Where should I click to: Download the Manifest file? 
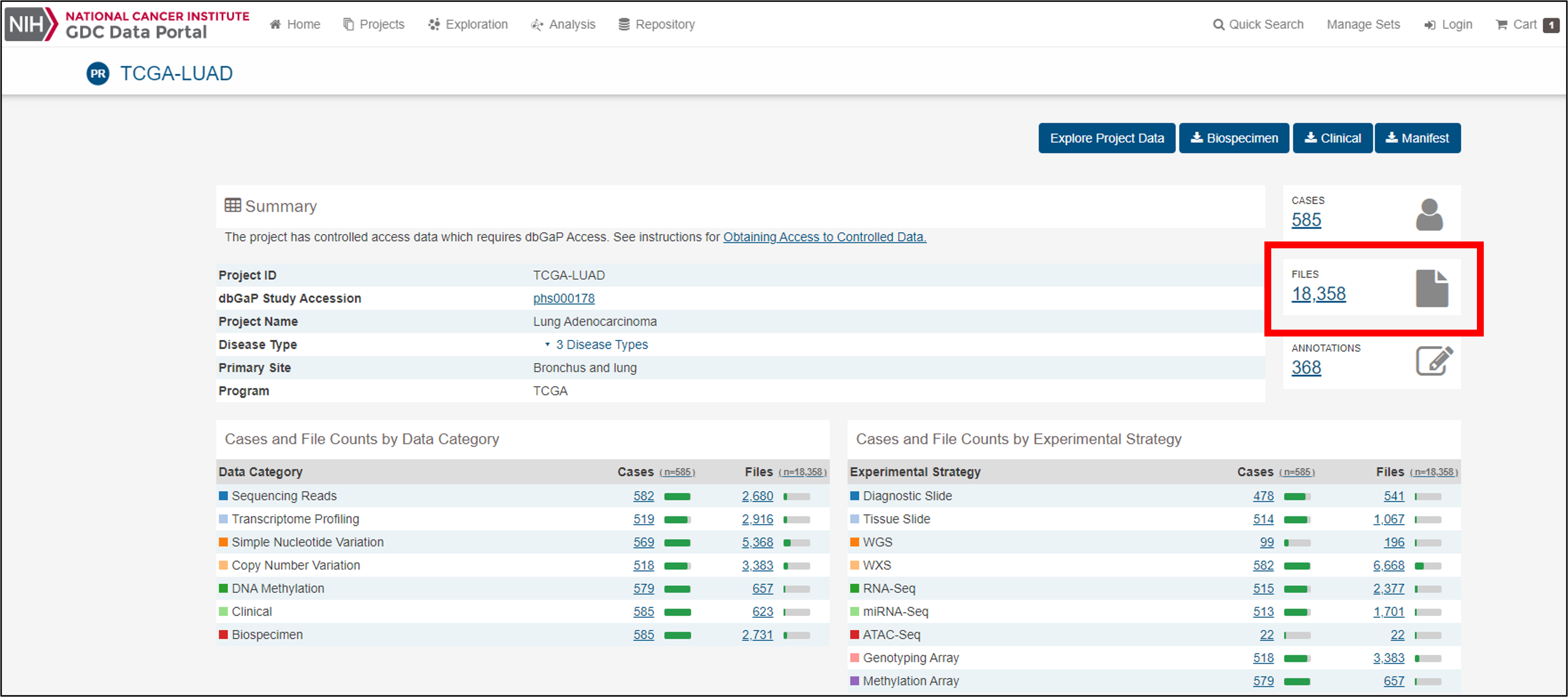(x=1417, y=138)
